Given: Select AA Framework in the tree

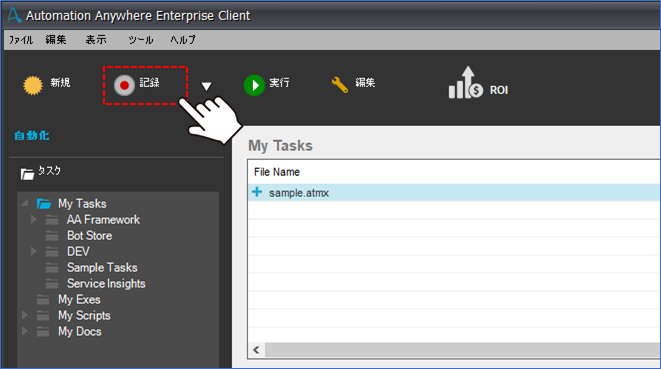Looking at the screenshot, I should pos(103,220).
